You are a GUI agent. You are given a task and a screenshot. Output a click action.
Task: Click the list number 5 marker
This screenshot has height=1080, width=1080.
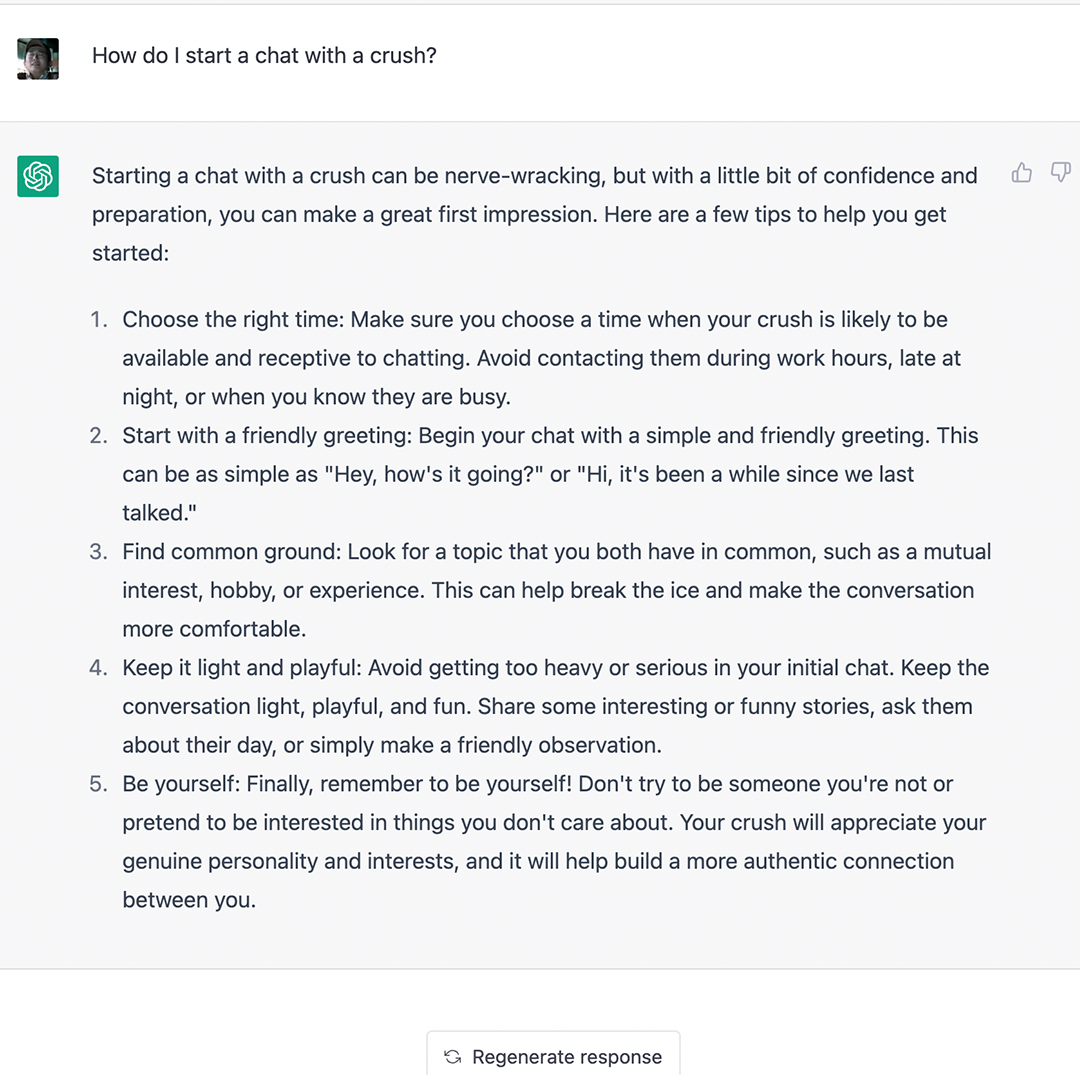98,784
